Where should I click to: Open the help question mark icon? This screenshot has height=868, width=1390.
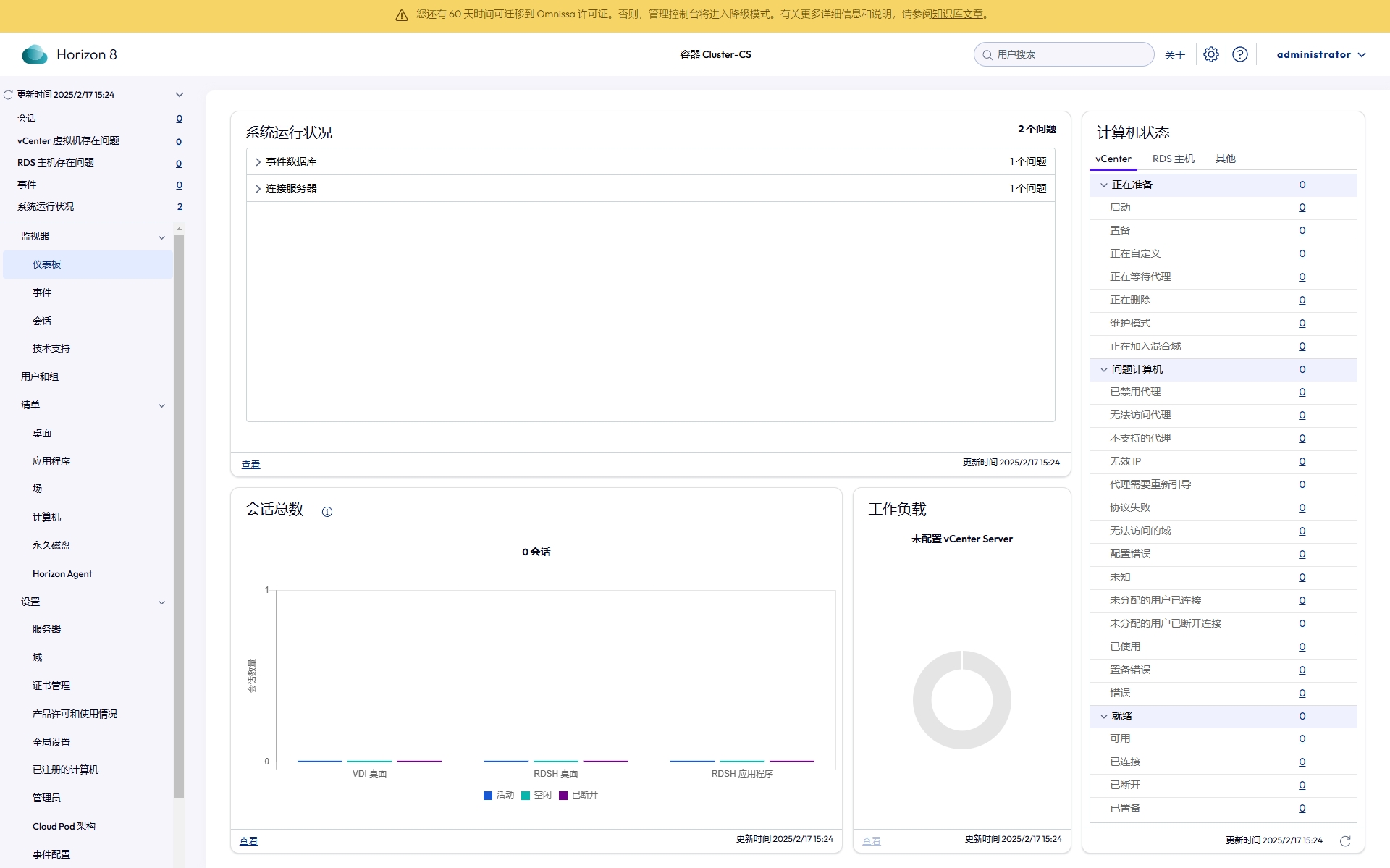[1239, 54]
